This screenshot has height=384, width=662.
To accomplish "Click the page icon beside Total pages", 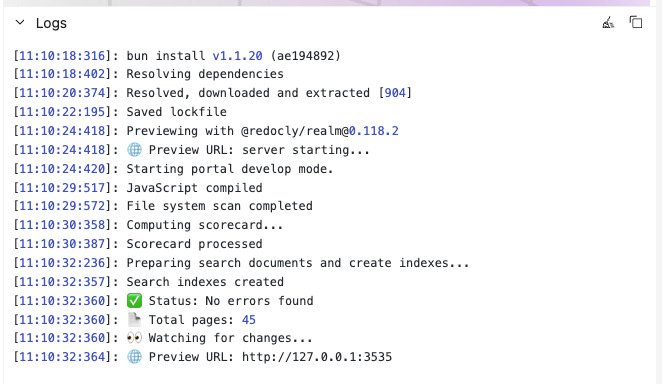I will (x=134, y=320).
